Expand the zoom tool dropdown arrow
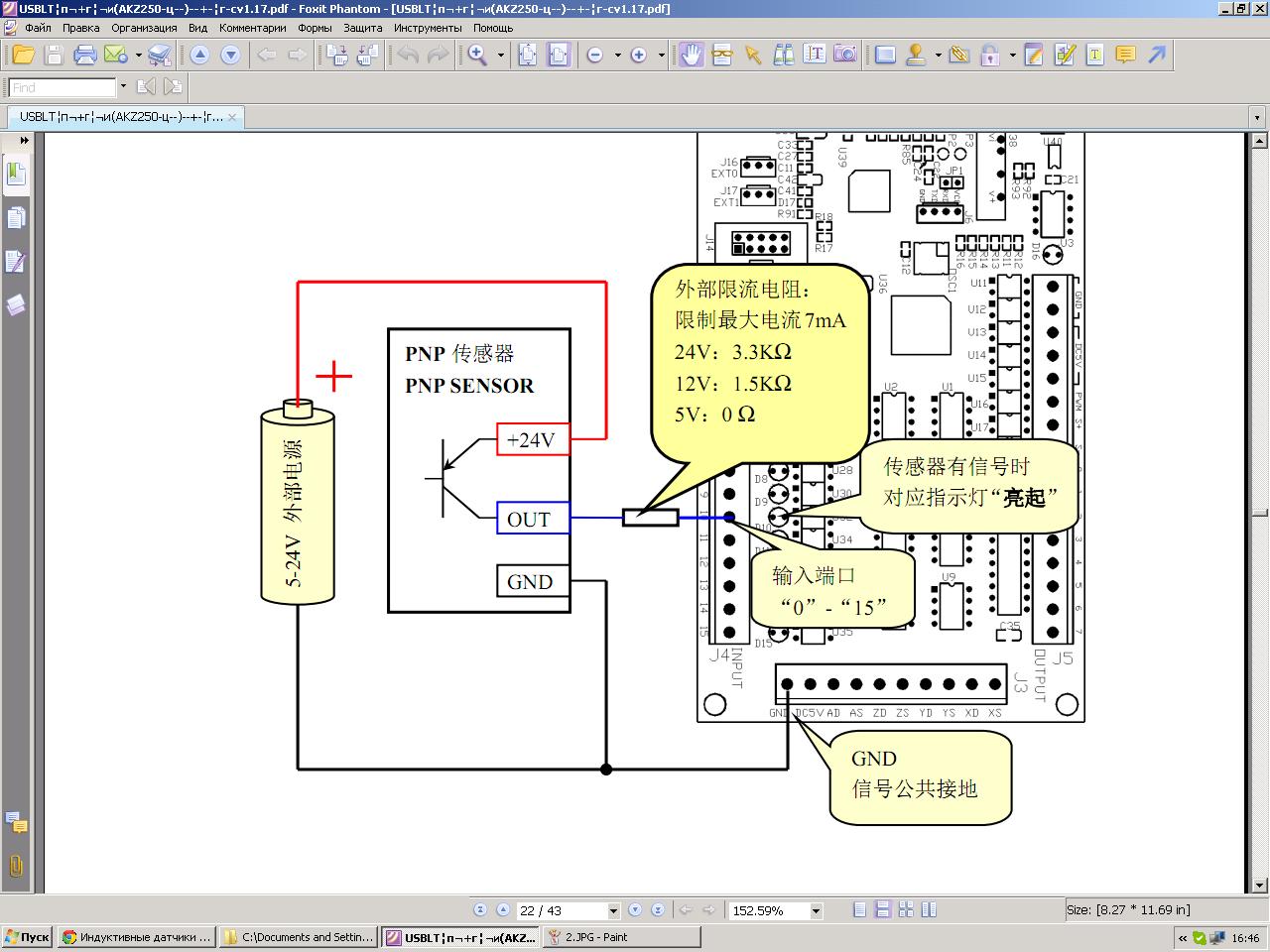Image resolution: width=1270 pixels, height=952 pixels. 501,55
